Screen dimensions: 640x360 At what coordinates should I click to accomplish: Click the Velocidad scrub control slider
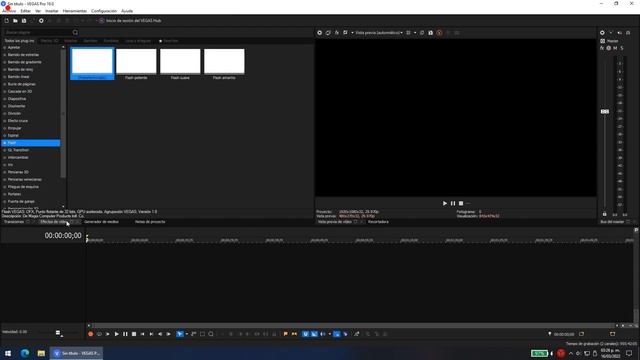pyautogui.click(x=58, y=333)
